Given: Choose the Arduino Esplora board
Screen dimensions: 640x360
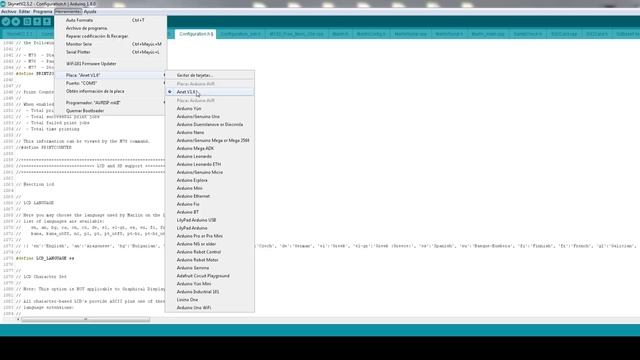Looking at the screenshot, I should (x=210, y=180).
